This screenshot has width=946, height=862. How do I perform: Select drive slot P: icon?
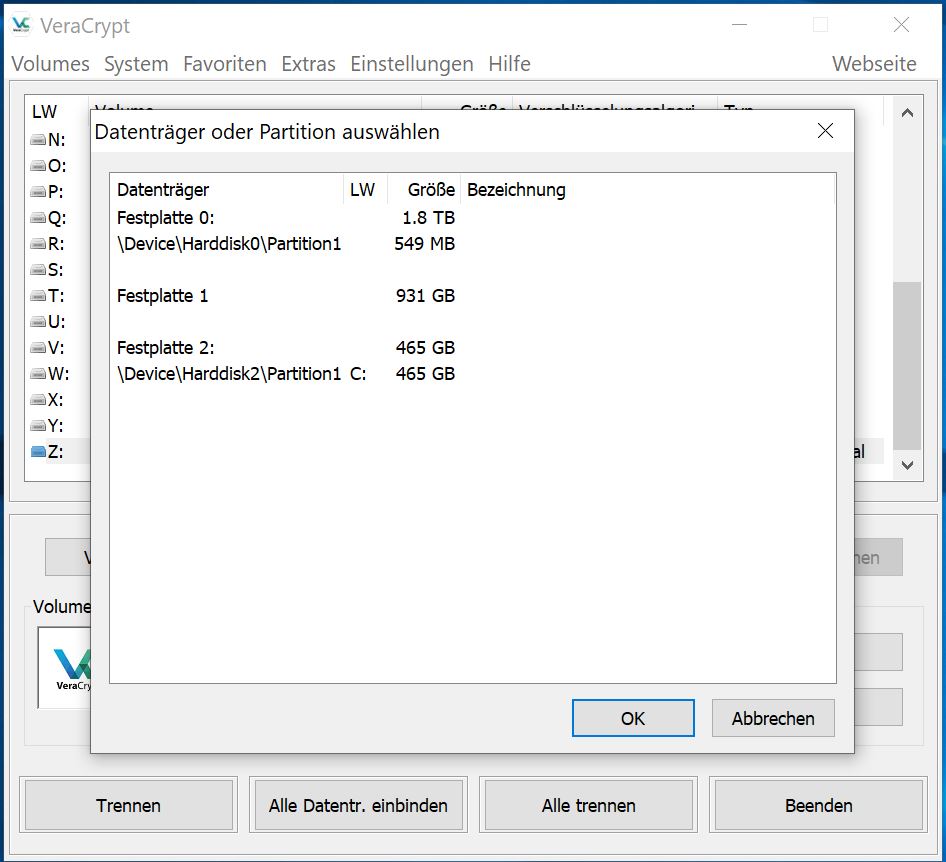(38, 192)
